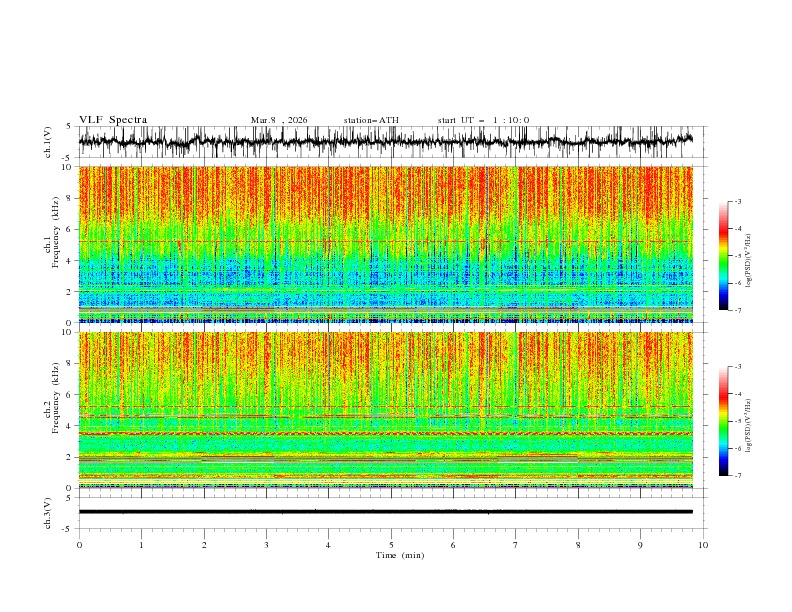Click the lower "log(PSD)(V²/Hz)" colorbar label
This screenshot has height=612, width=792.
(748, 426)
